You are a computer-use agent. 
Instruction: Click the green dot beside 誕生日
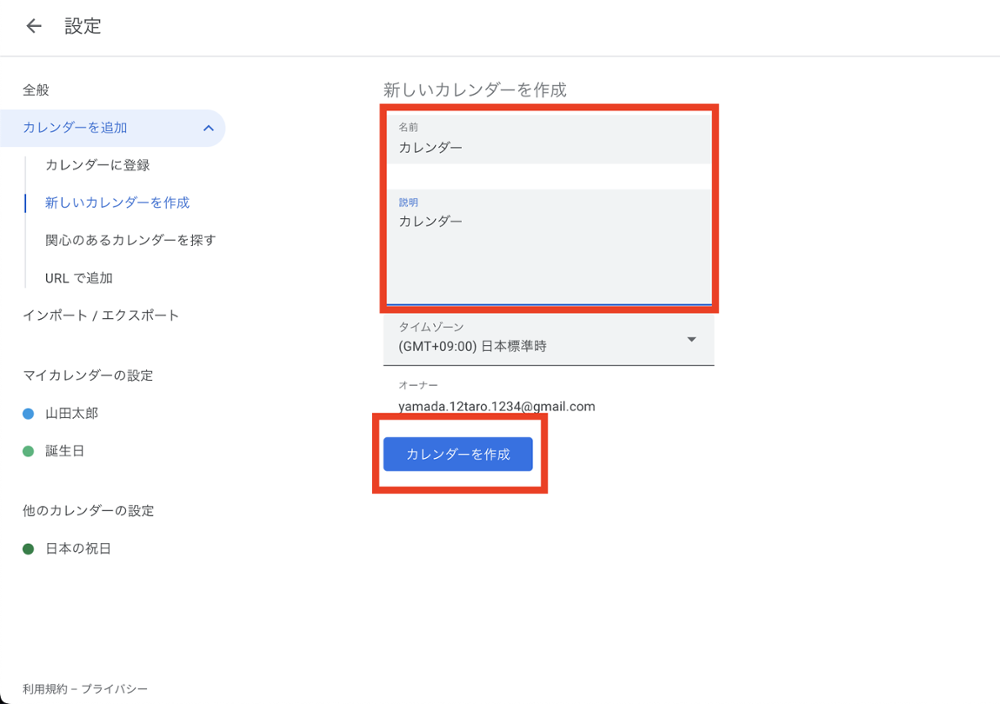click(28, 452)
